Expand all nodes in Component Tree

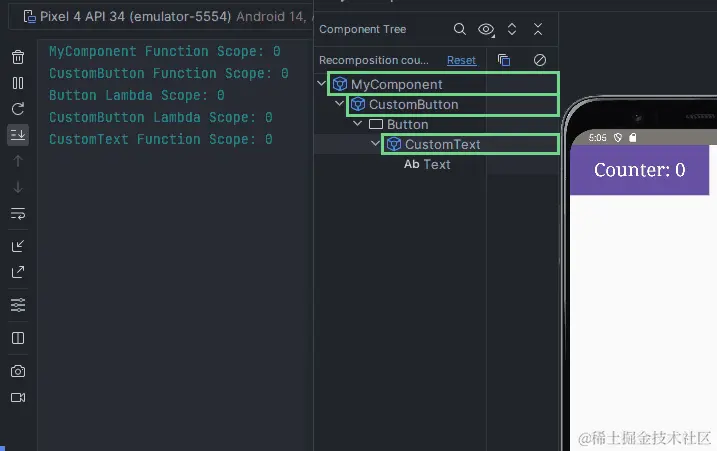click(512, 29)
